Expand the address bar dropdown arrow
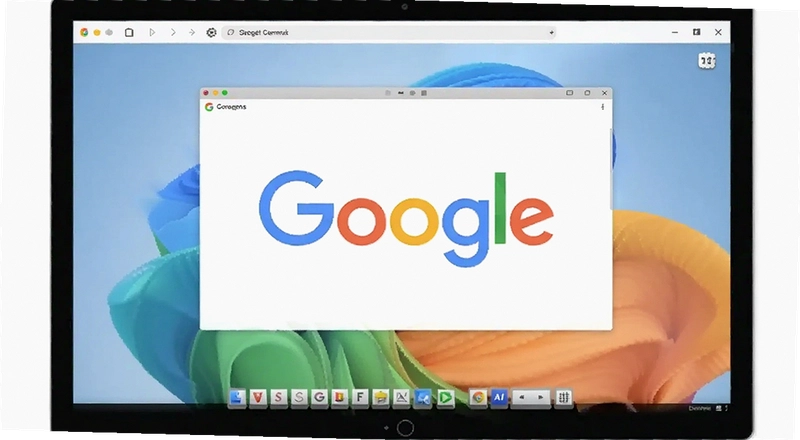 coord(551,32)
